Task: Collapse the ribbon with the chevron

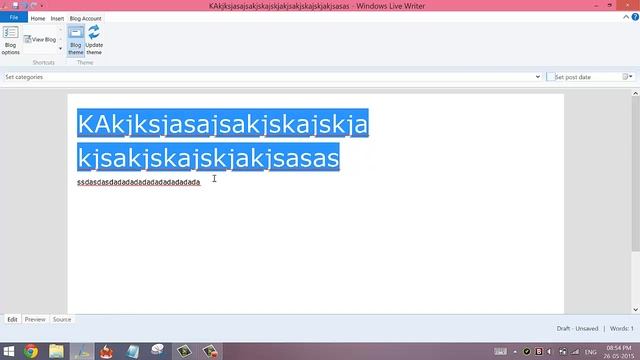Action: click(x=626, y=17)
